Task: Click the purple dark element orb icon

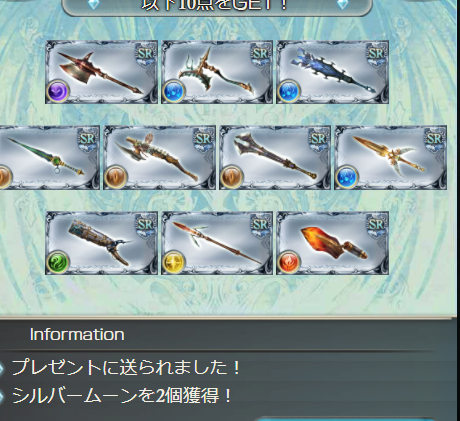Action: pyautogui.click(x=58, y=91)
